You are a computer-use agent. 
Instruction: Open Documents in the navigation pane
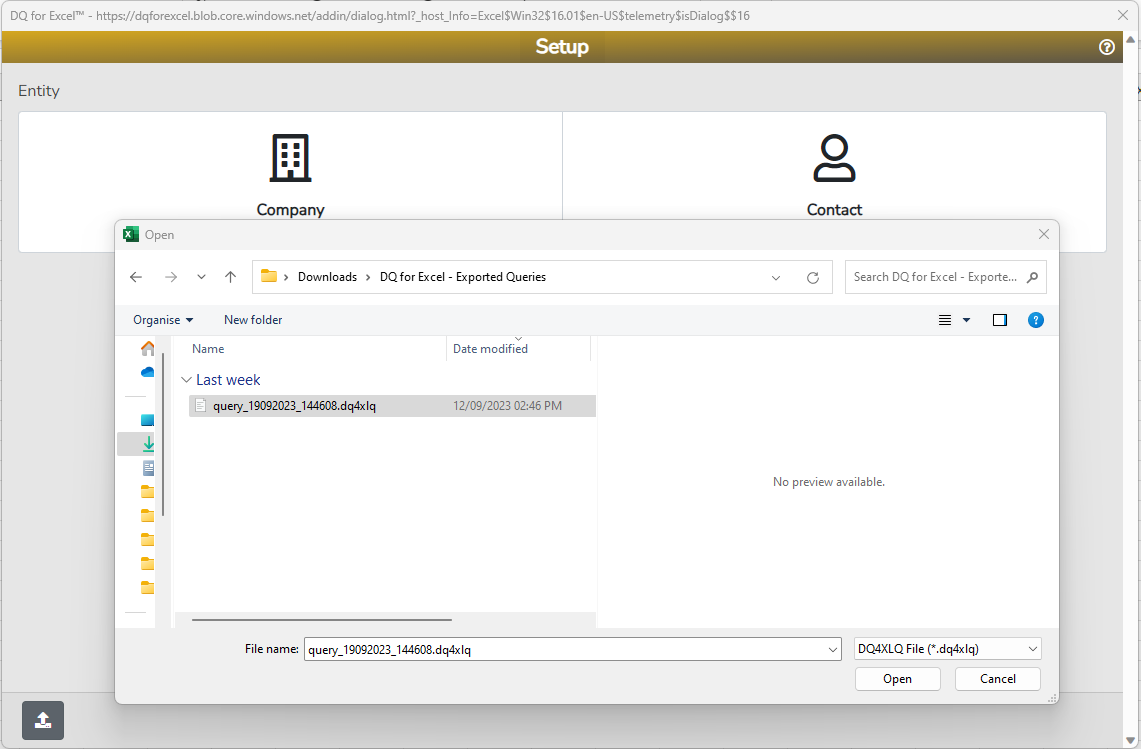point(148,468)
